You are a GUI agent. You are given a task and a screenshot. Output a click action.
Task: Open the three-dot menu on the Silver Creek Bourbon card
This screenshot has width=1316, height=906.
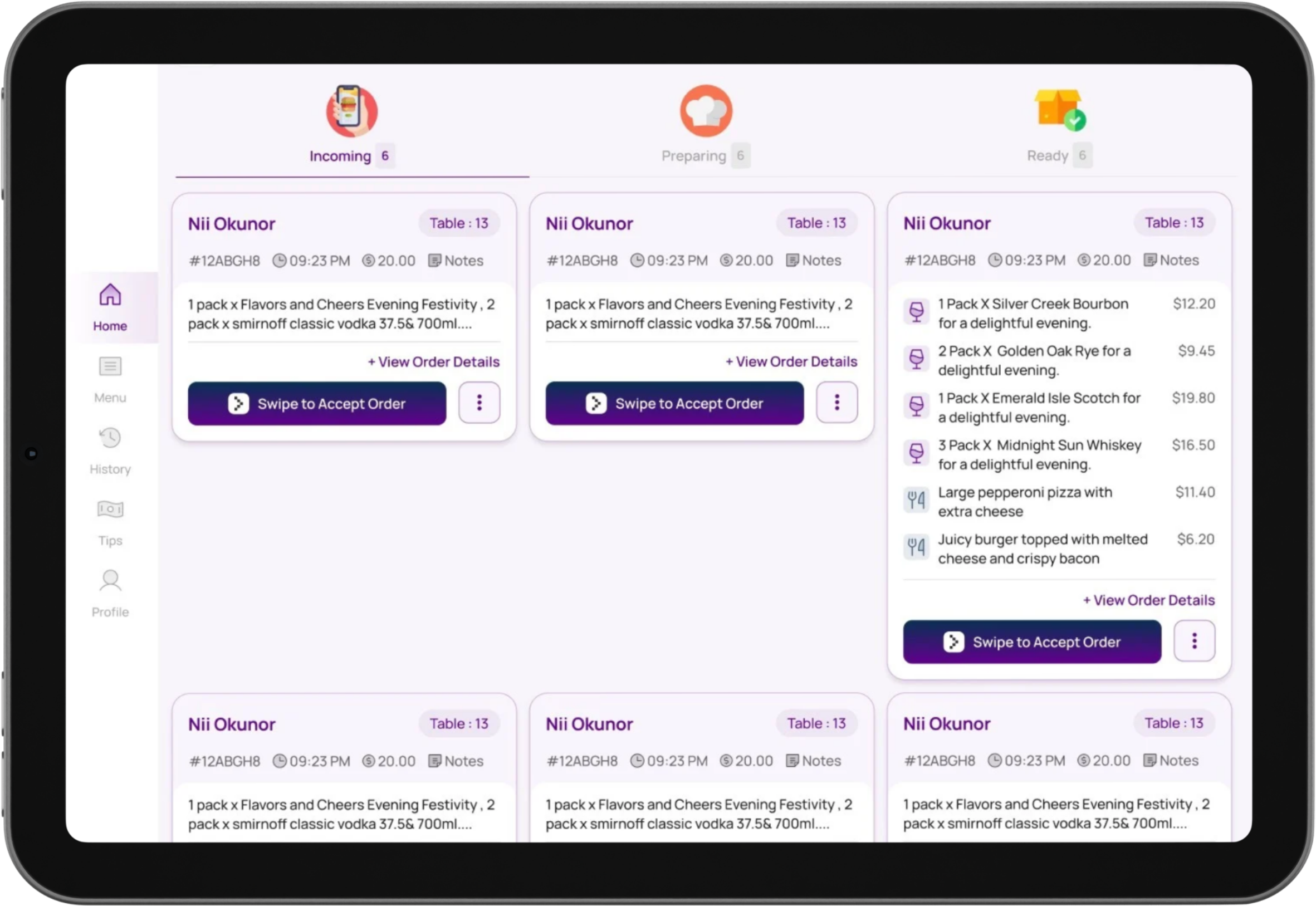click(1195, 641)
